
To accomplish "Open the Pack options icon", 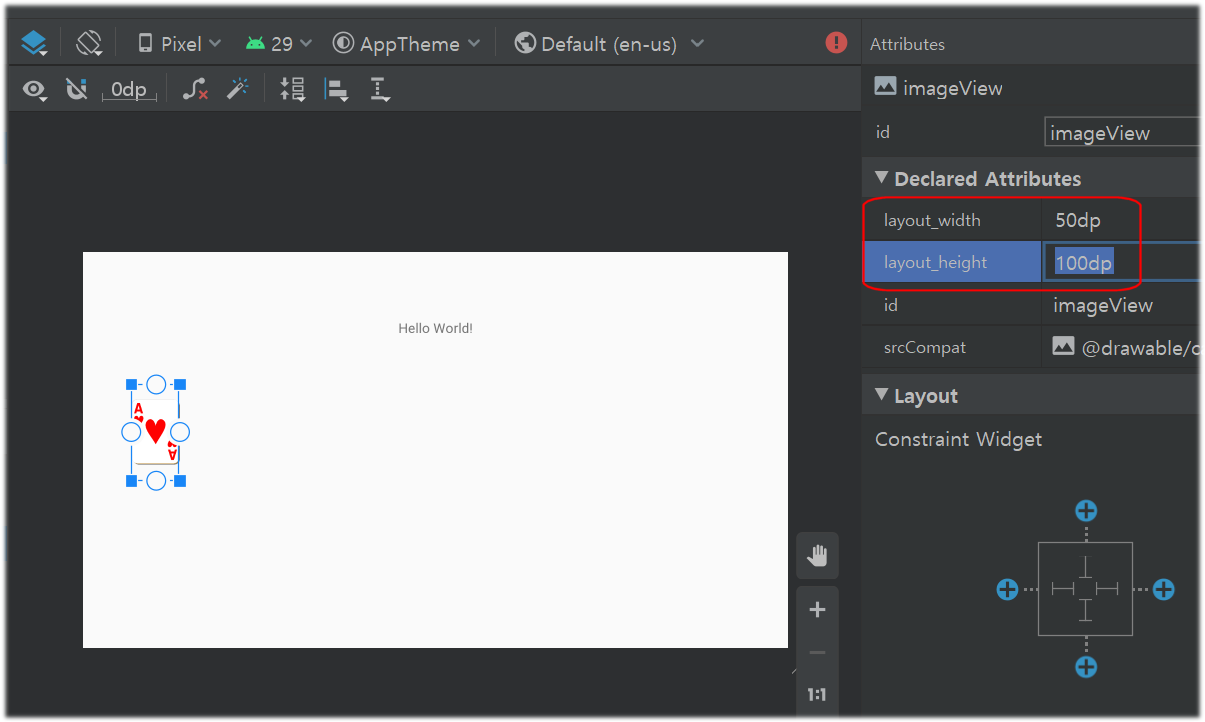I will (292, 89).
